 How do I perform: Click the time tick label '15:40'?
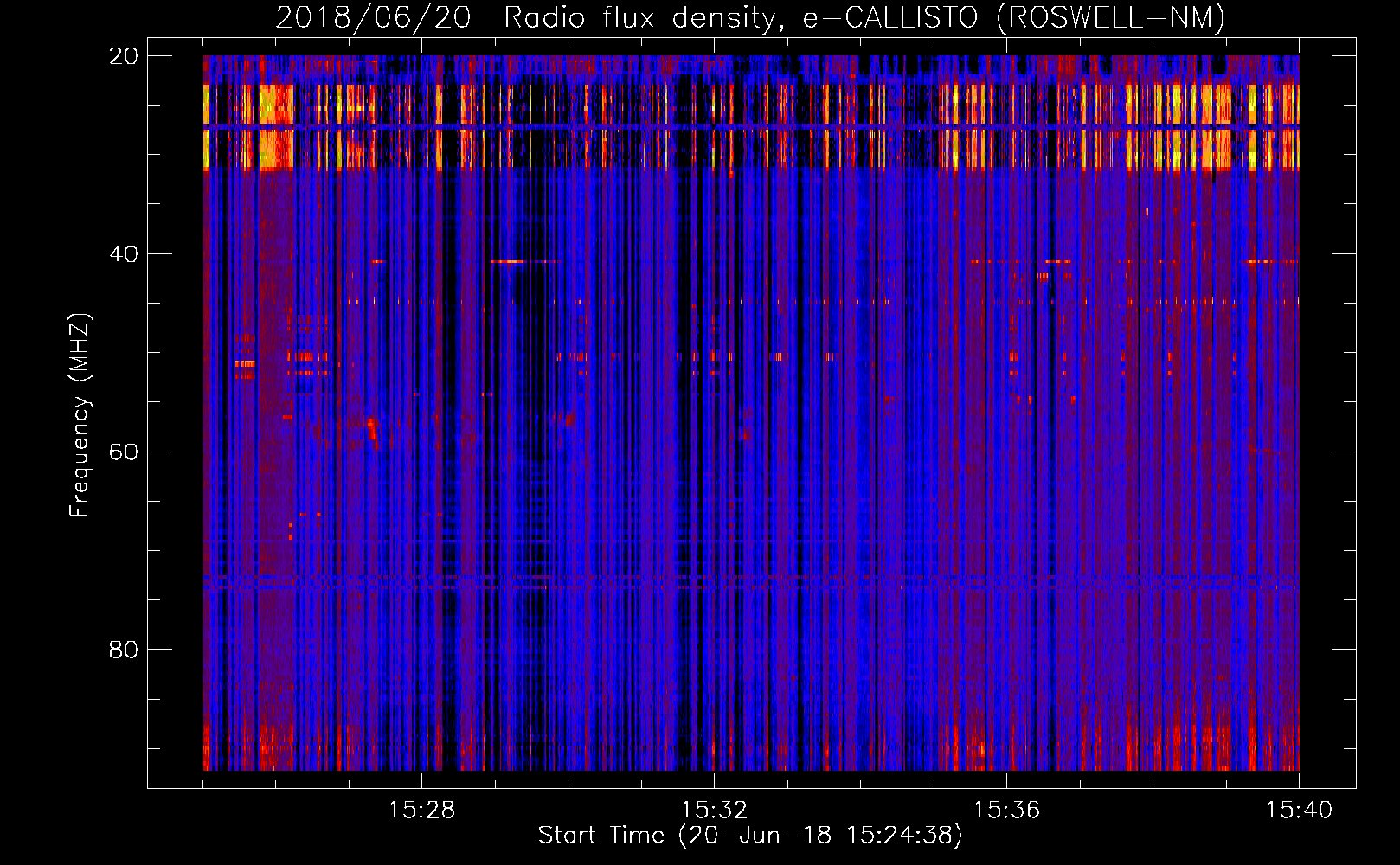(x=1299, y=811)
